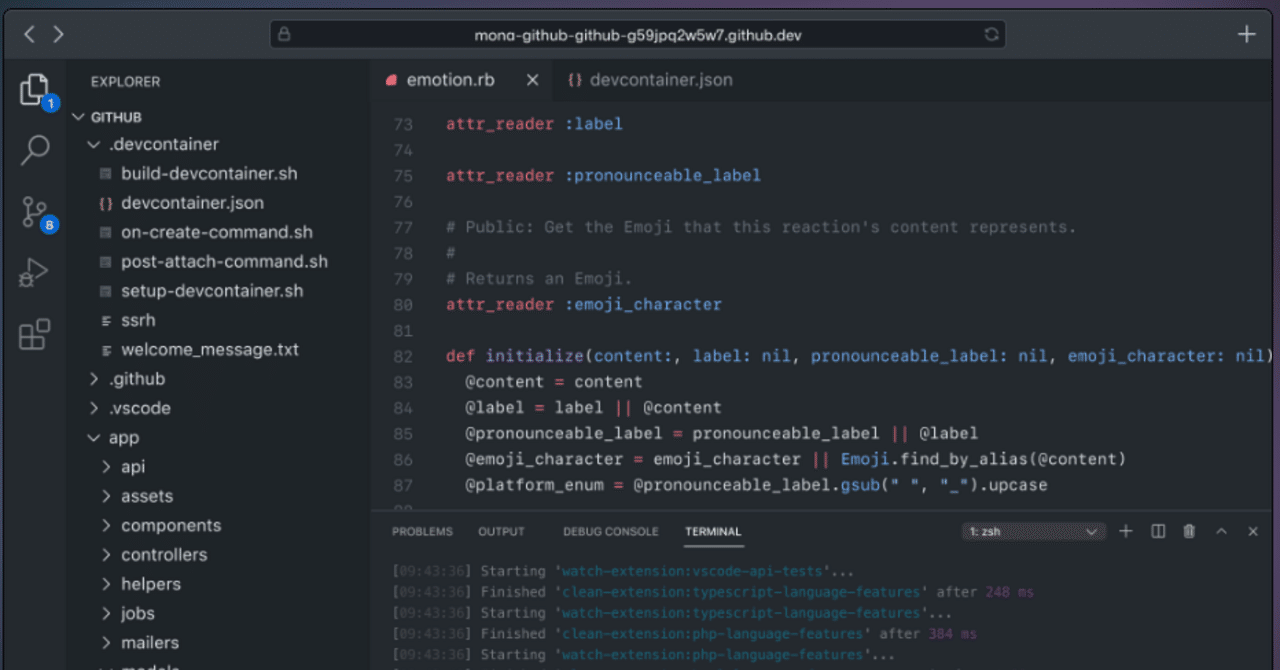
Task: Open the DEBUG CONSOLE tab
Action: pos(610,532)
